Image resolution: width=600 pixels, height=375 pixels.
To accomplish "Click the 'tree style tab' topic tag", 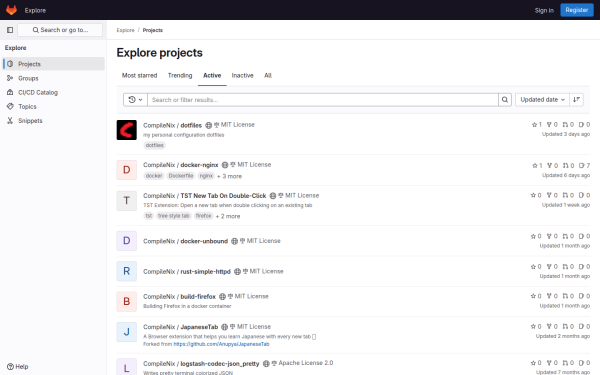I will (174, 216).
